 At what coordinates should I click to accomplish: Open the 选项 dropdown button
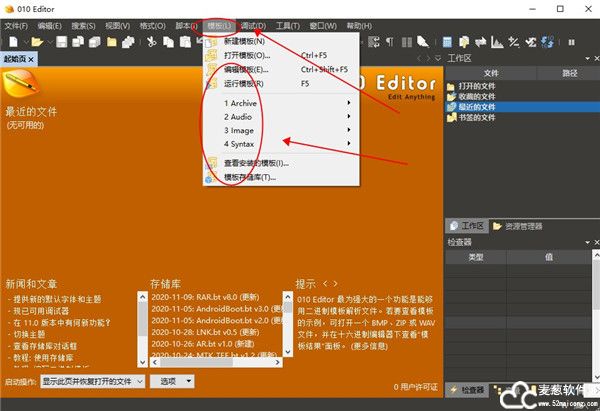click(x=172, y=381)
